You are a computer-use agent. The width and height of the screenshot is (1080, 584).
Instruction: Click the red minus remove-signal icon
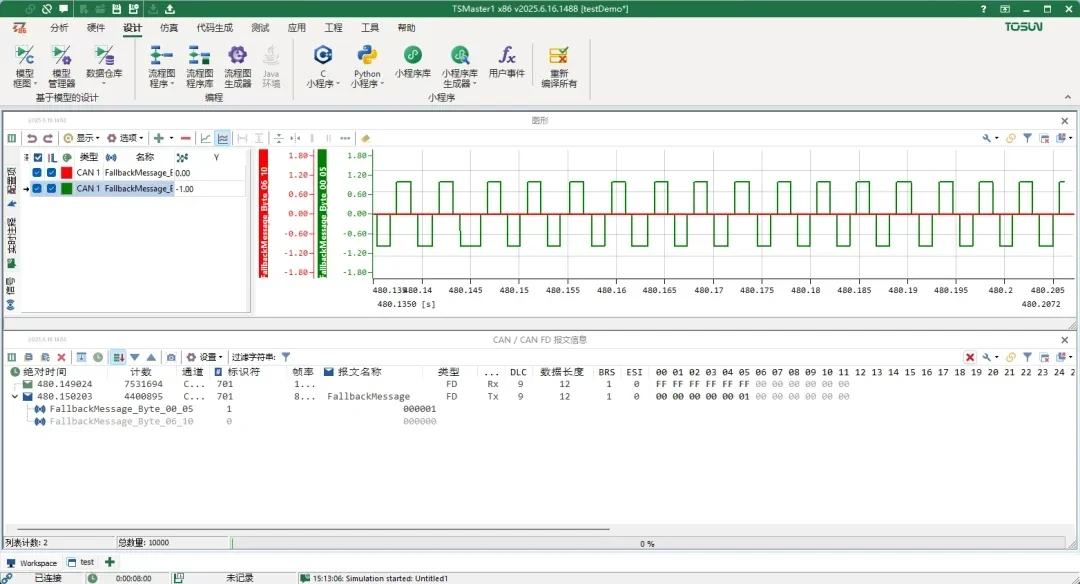[x=186, y=138]
